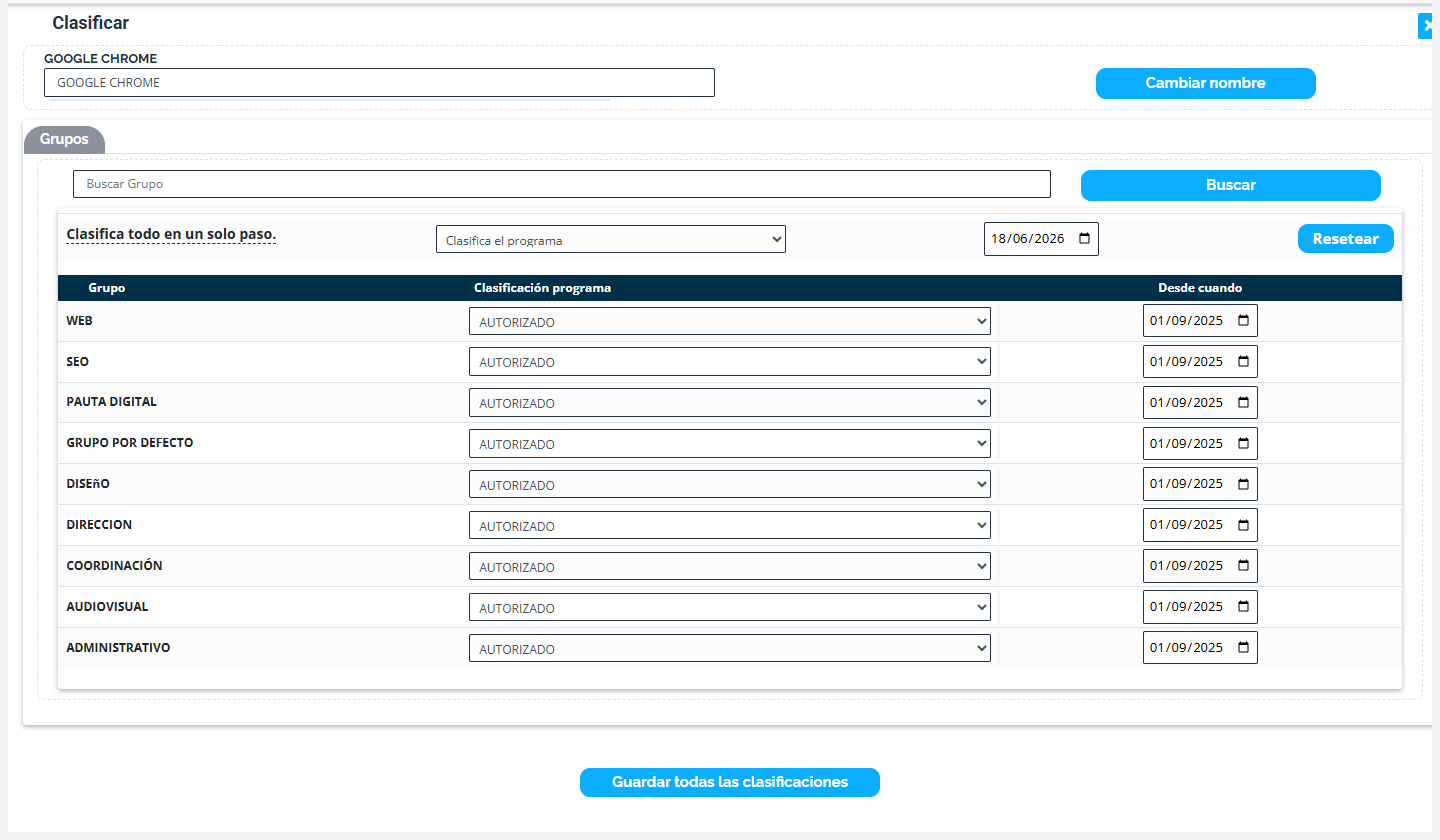Focus the Buscar Grupo search field
This screenshot has height=840, width=1440.
click(x=562, y=184)
